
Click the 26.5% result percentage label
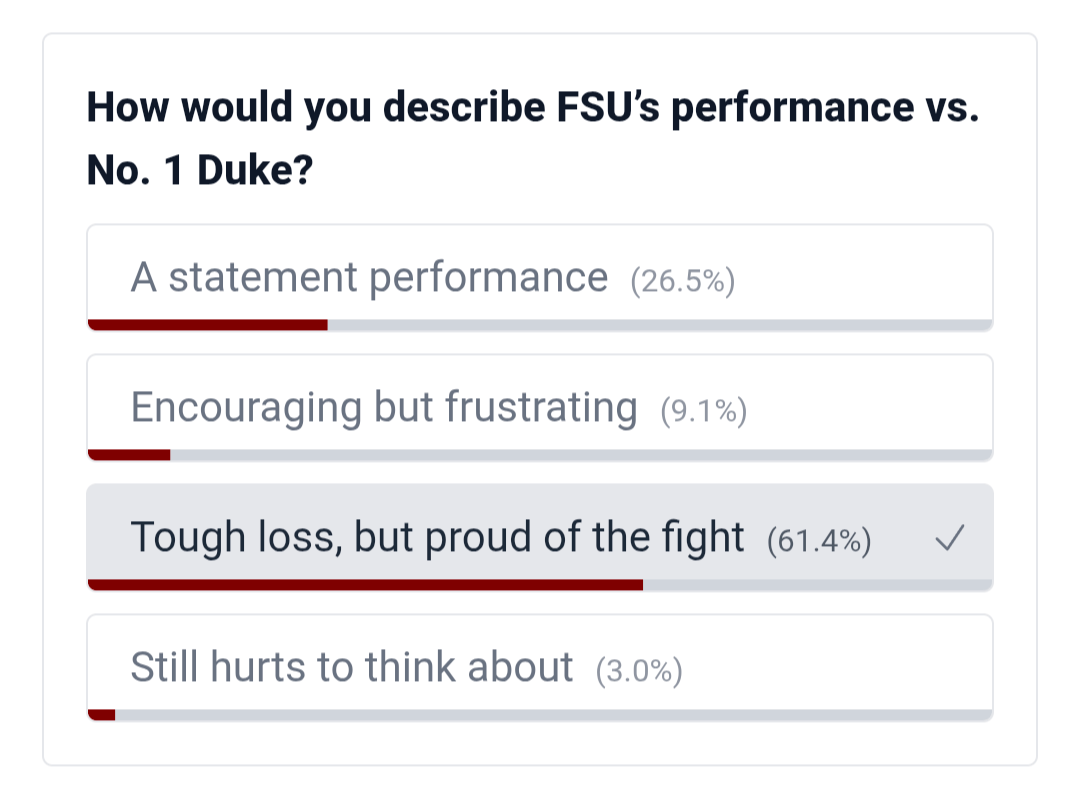point(682,282)
